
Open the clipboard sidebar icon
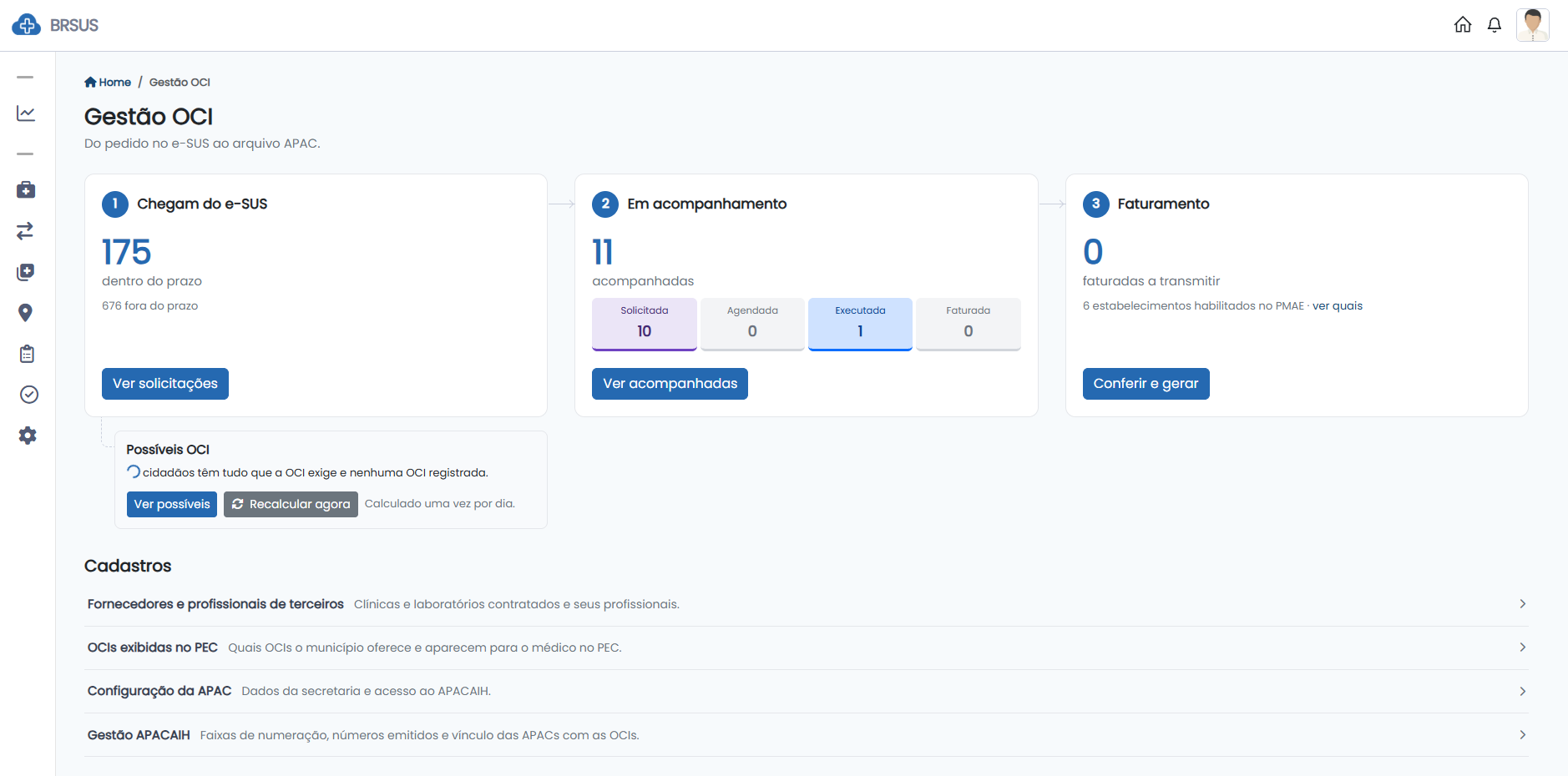(x=27, y=354)
